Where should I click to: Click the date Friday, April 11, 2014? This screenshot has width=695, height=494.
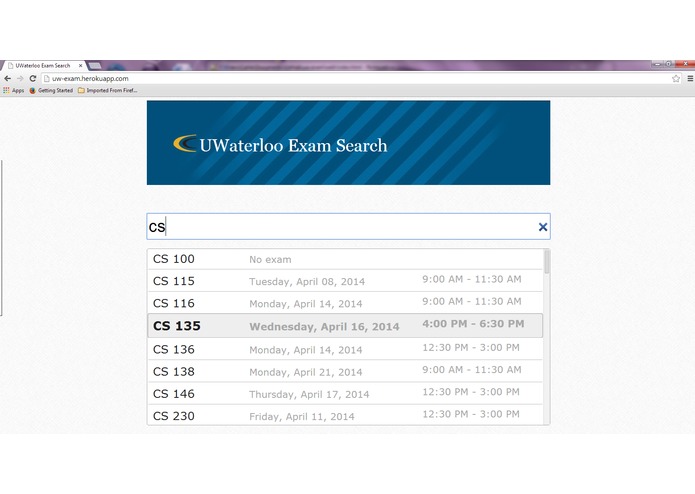click(301, 416)
